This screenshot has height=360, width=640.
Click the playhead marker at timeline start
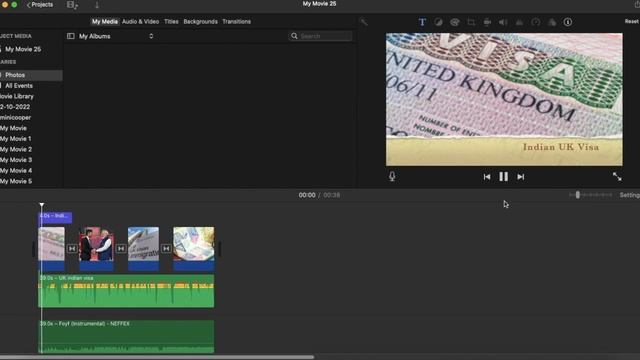click(42, 204)
